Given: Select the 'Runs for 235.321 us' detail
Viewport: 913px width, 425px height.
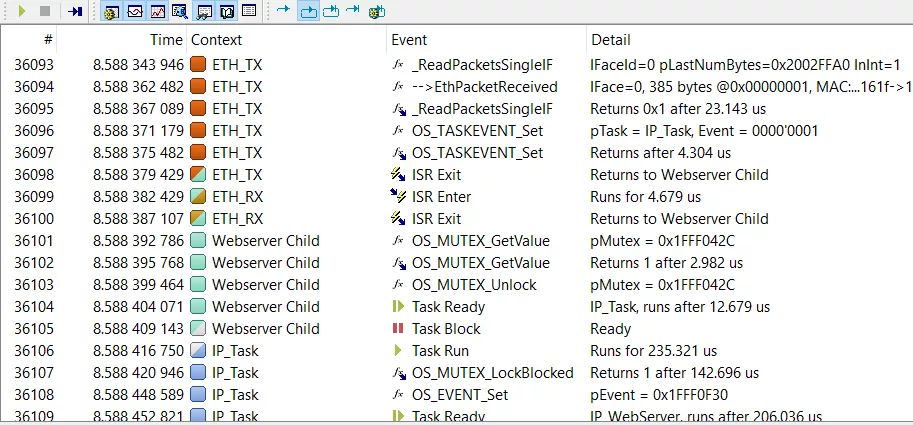Looking at the screenshot, I should tap(653, 350).
